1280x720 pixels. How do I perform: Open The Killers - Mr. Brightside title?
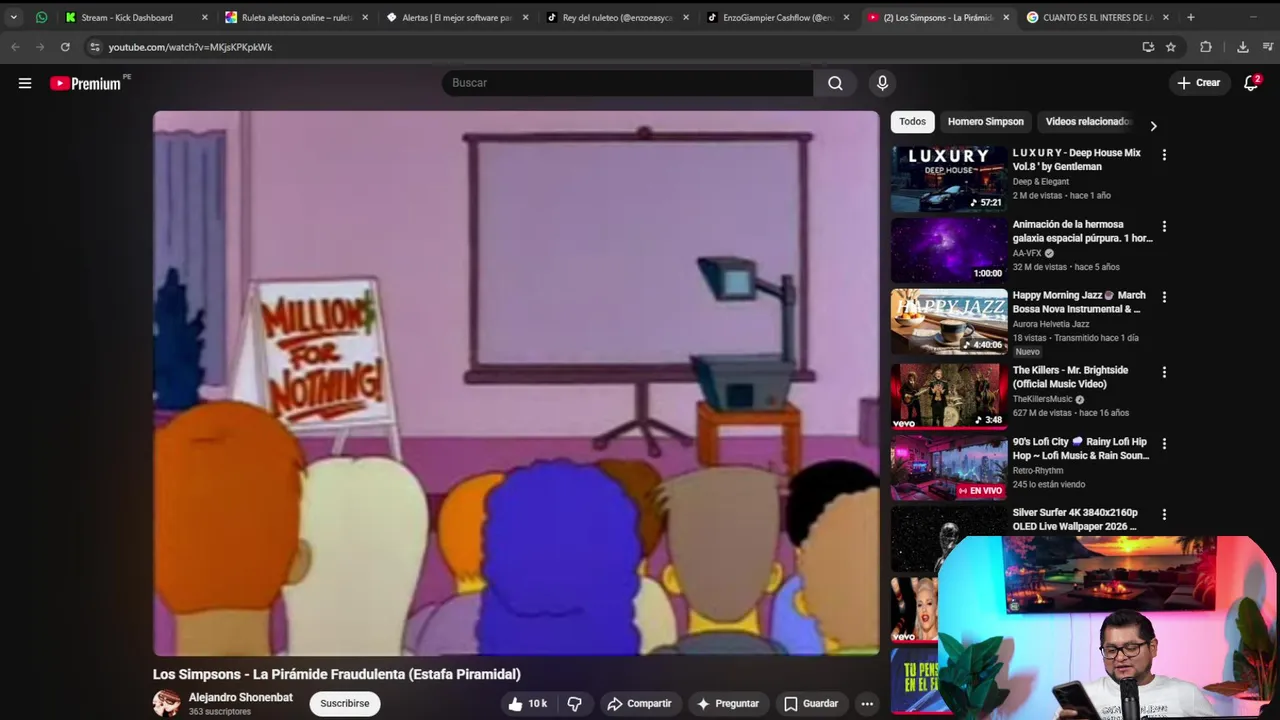click(x=1070, y=377)
